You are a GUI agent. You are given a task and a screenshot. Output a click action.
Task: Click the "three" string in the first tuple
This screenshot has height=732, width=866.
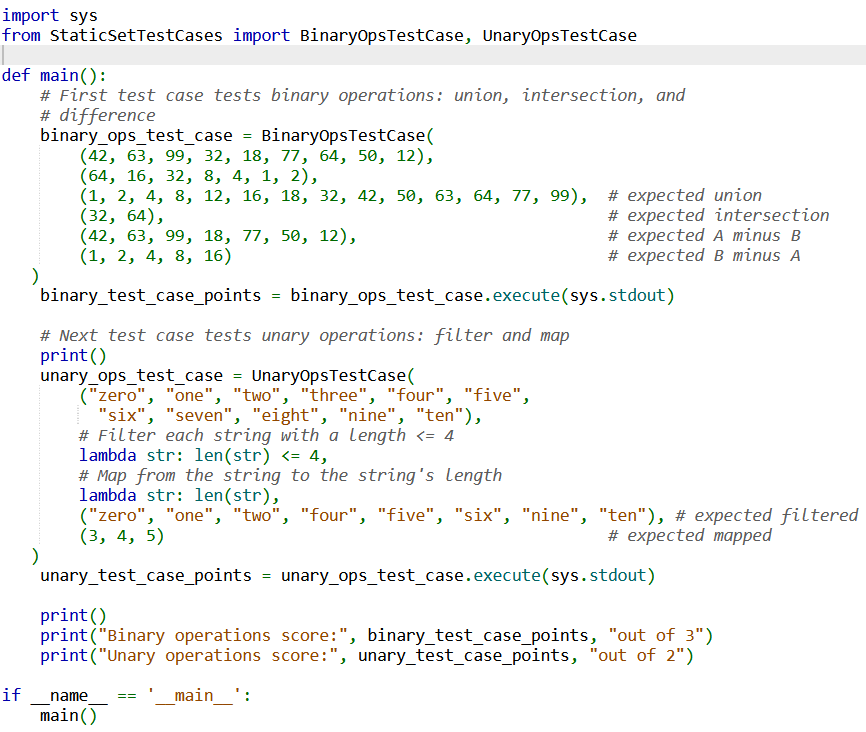pyautogui.click(x=333, y=396)
